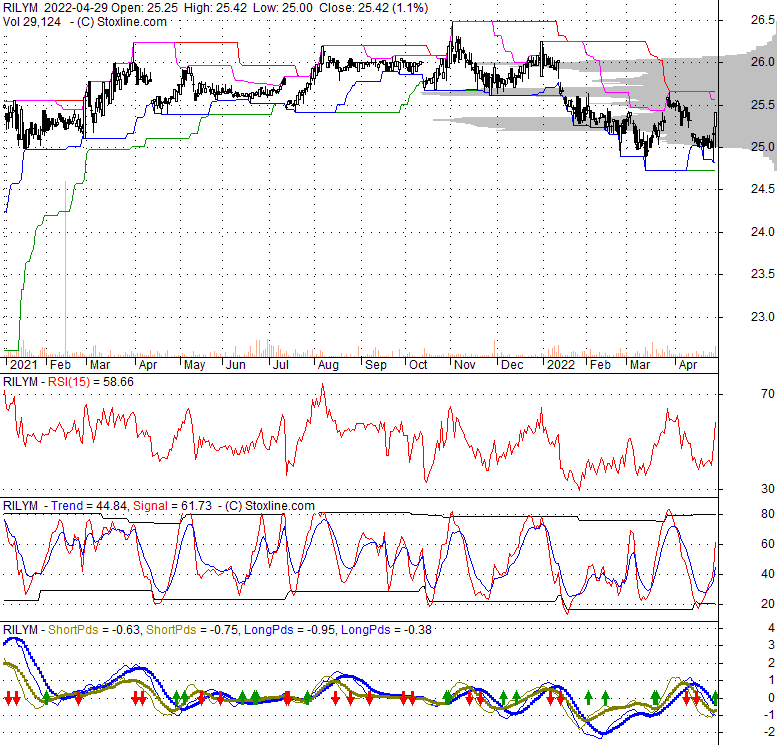Click the last green up-arrow signal at right edge
Screen dimensions: 778x746
pyautogui.click(x=715, y=698)
